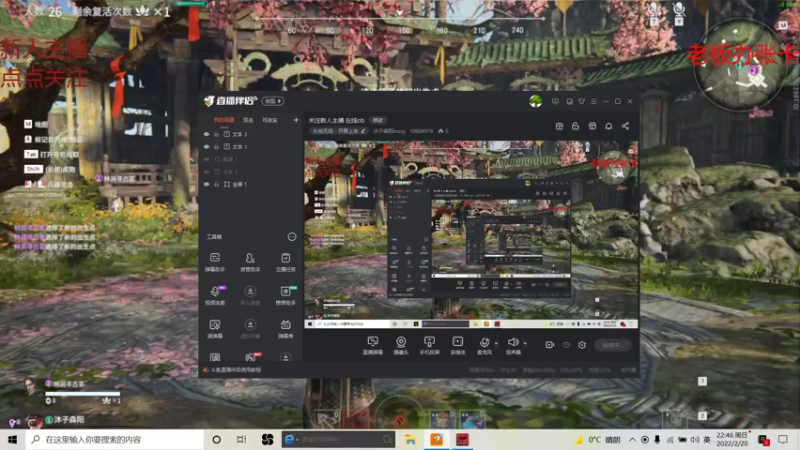This screenshot has width=800, height=450.
Task: Click the share icon in stream header
Action: [x=625, y=126]
